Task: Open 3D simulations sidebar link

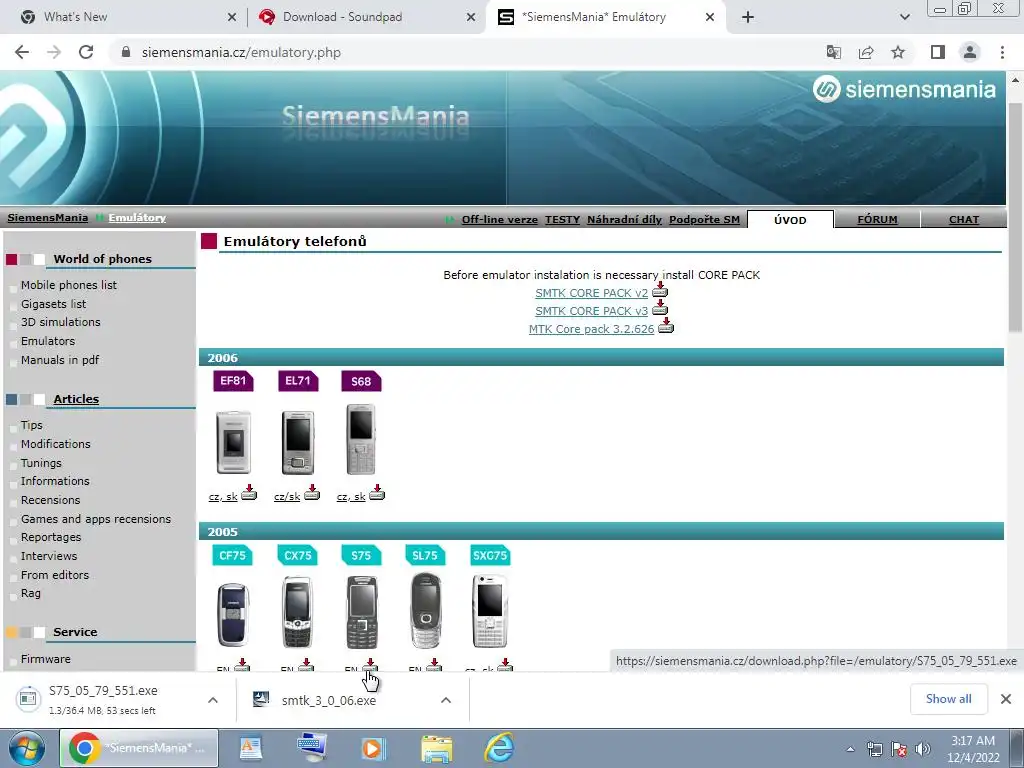Action: point(61,322)
